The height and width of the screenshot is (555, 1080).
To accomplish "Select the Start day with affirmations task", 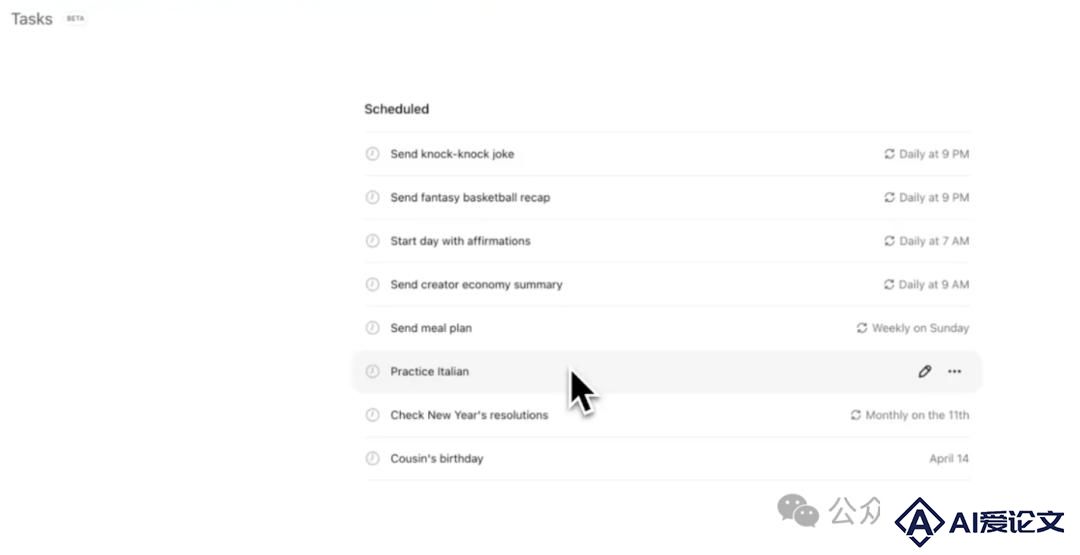I will [x=667, y=241].
